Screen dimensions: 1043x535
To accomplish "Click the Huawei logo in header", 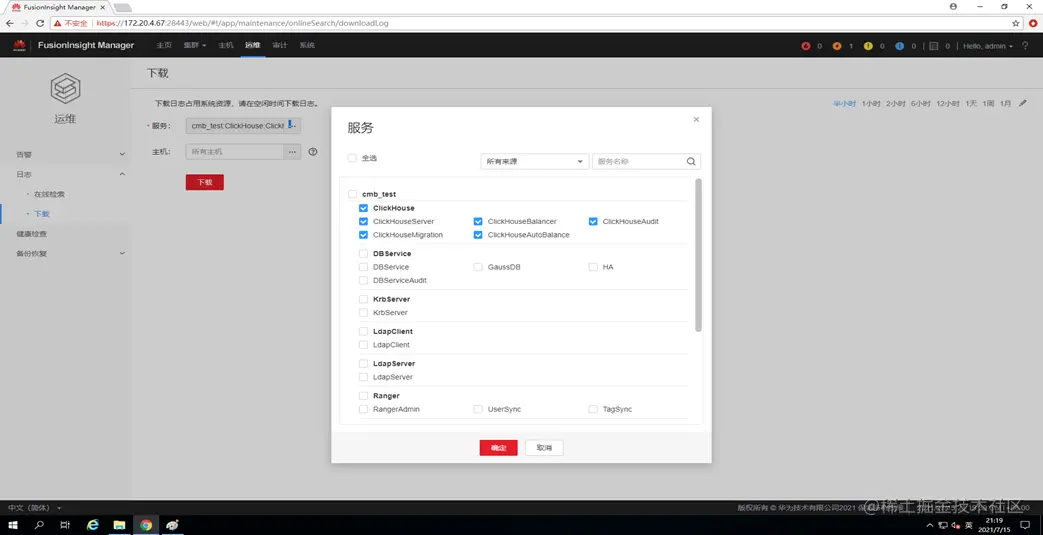I will tap(19, 45).
